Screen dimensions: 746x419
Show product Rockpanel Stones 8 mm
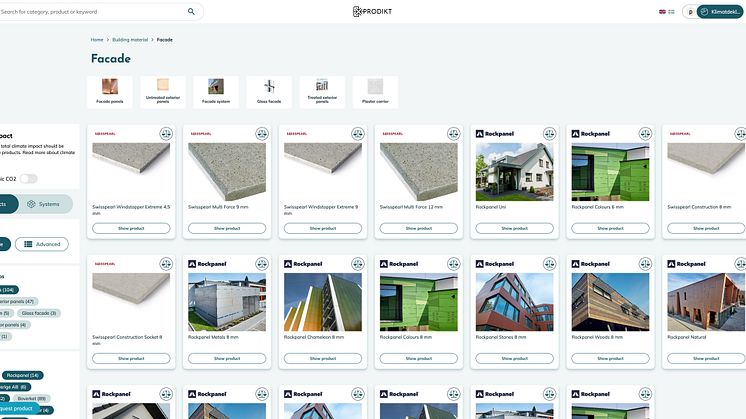pos(515,358)
